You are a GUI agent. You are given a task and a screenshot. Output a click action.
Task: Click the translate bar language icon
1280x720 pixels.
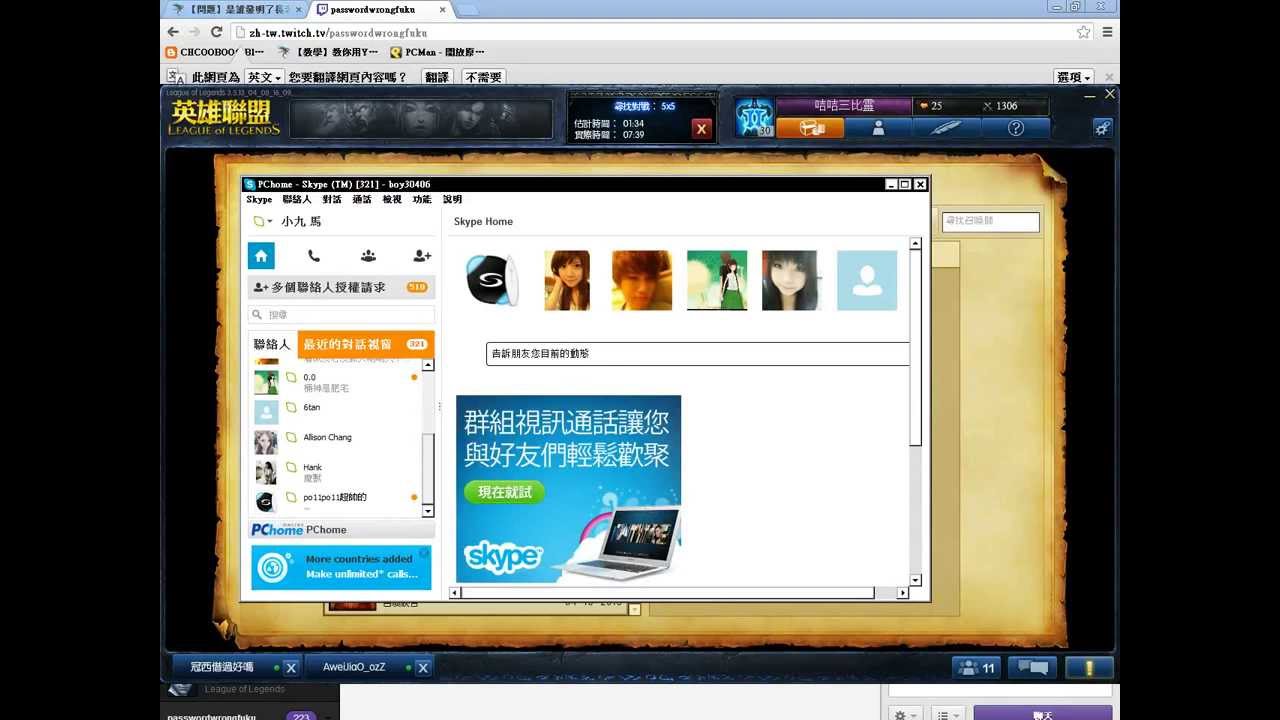coord(175,77)
